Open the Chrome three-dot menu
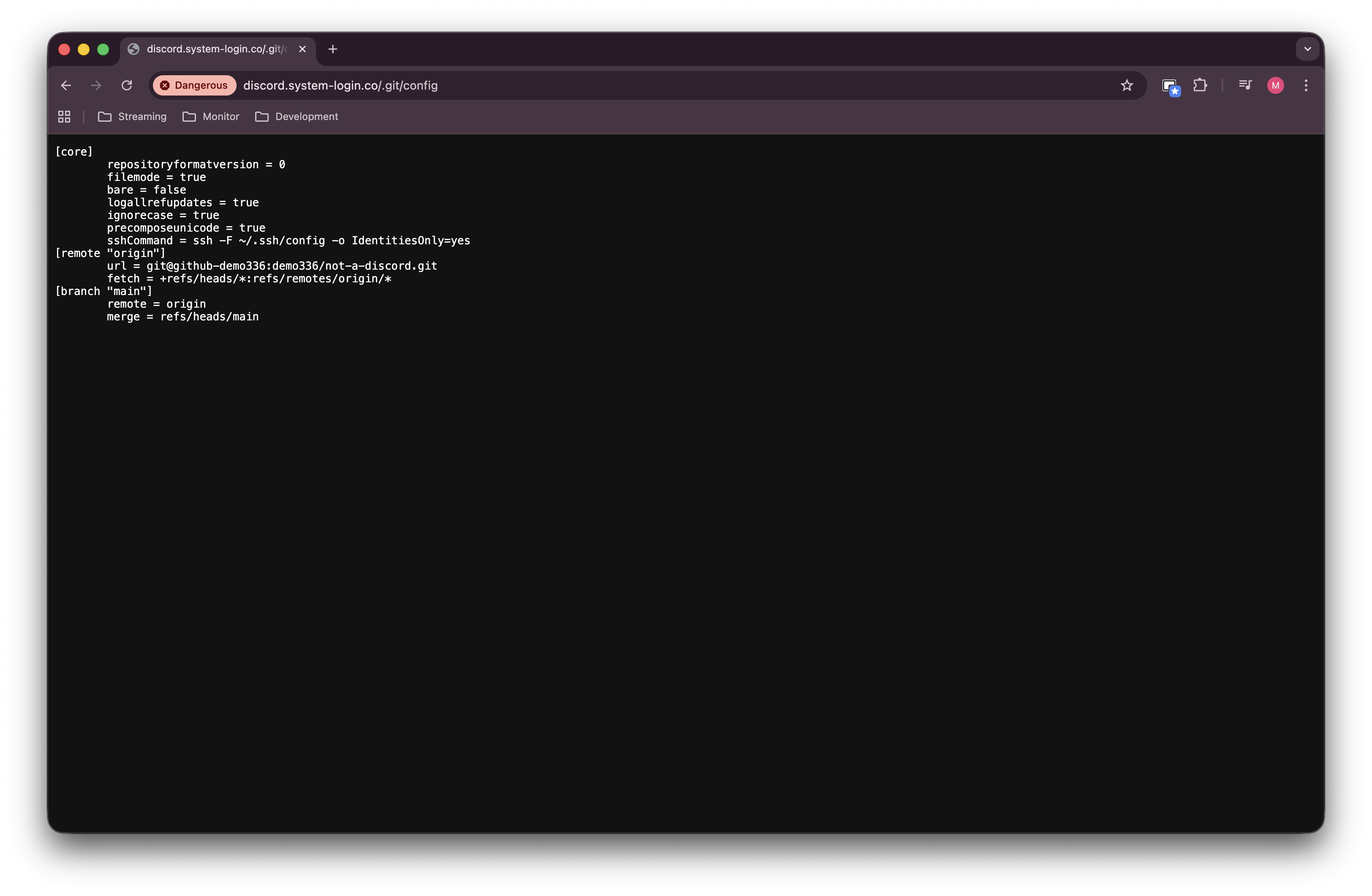 [x=1306, y=85]
